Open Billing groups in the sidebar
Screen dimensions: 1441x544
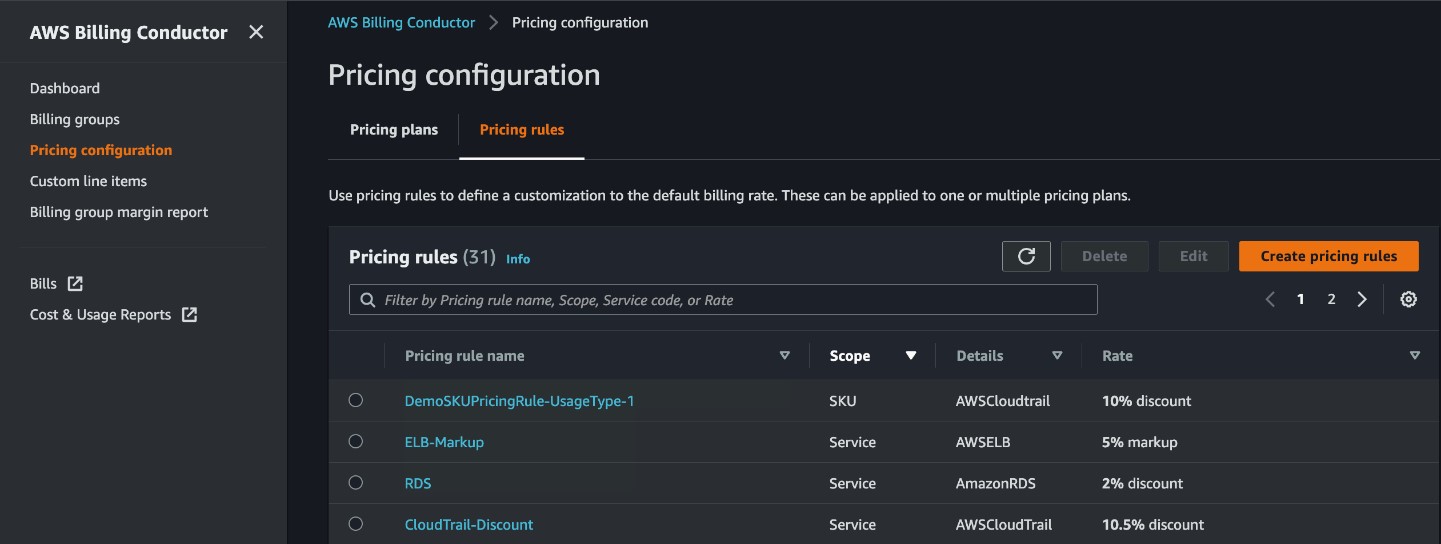(x=75, y=119)
